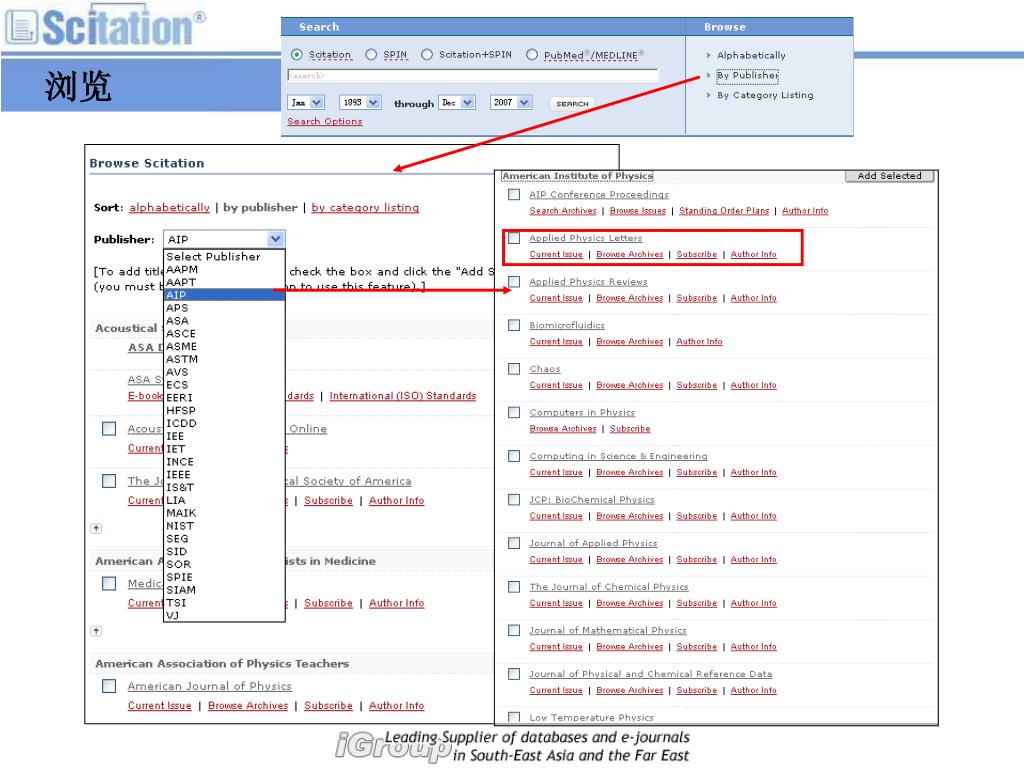Open Applied Physics Letters Current Issue

pyautogui.click(x=556, y=255)
